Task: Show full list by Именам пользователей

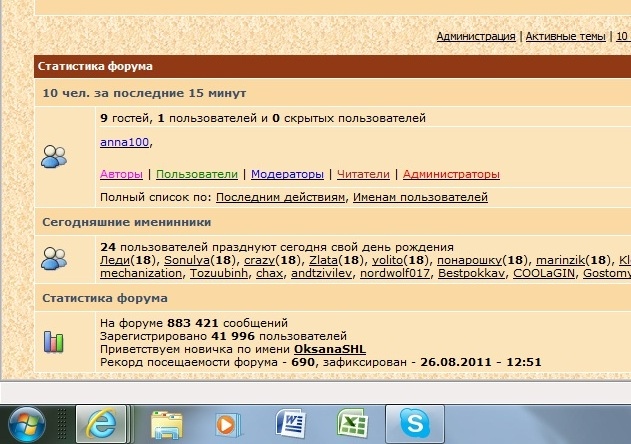Action: [421, 198]
